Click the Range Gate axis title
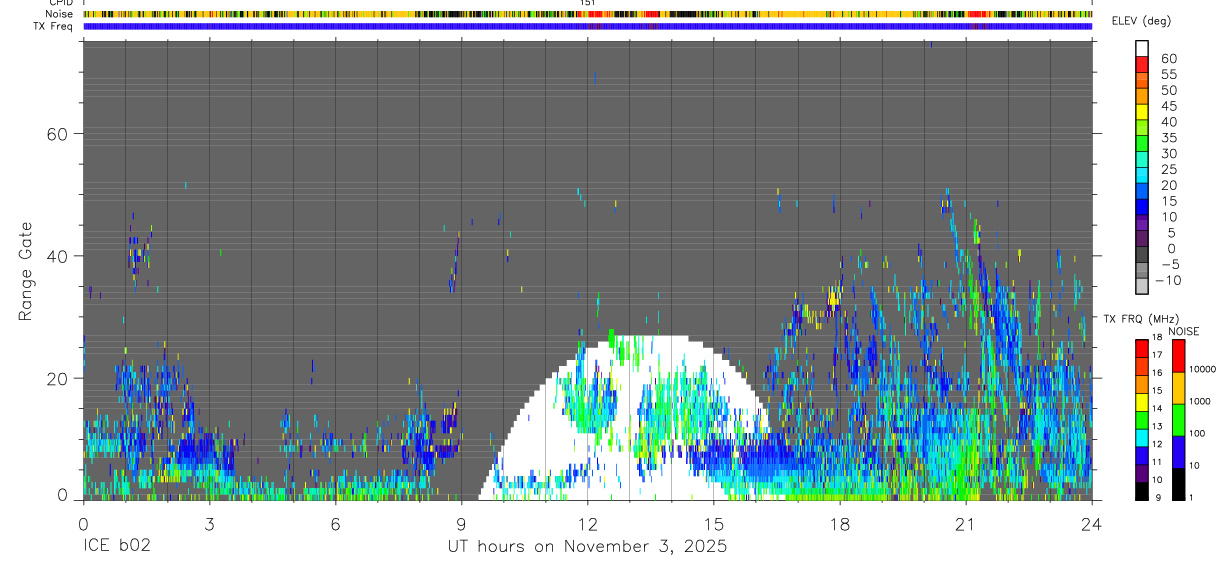The image size is (1228, 567). point(27,272)
